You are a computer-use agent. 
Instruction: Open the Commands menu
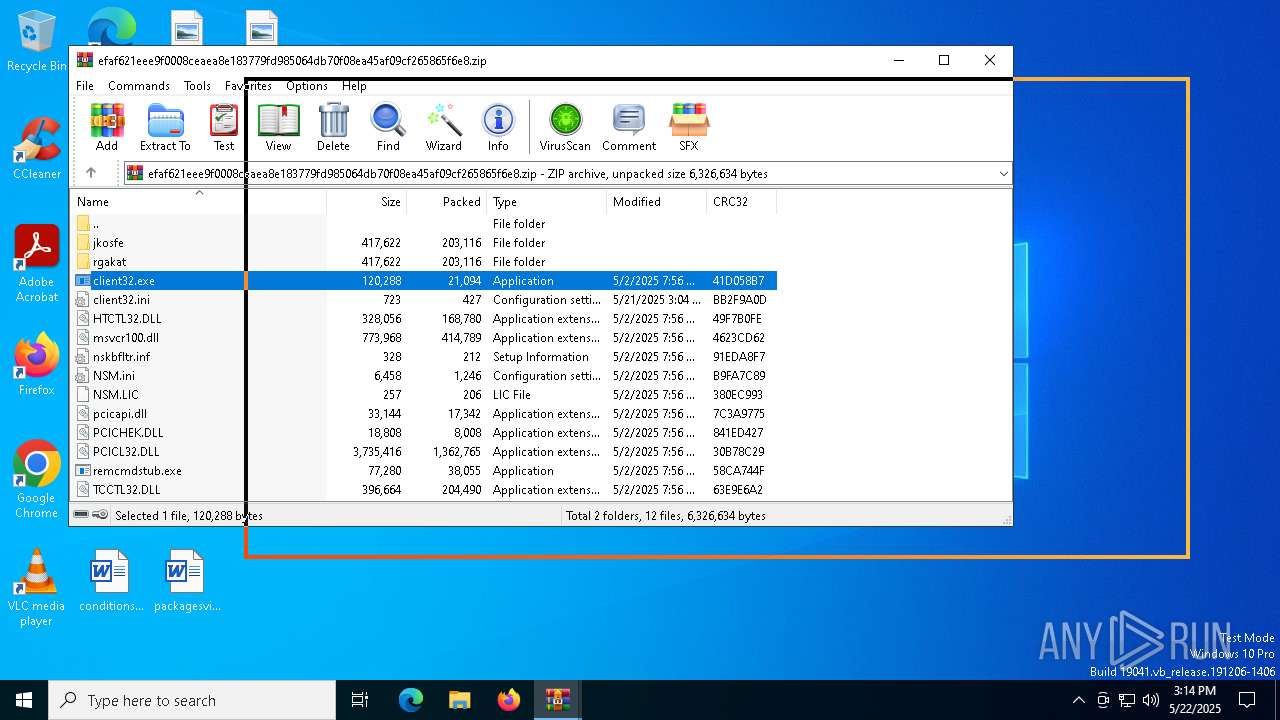[x=139, y=86]
